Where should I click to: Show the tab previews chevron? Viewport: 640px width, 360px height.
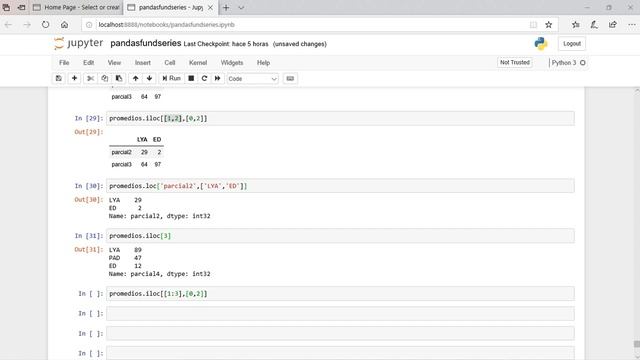241,8
